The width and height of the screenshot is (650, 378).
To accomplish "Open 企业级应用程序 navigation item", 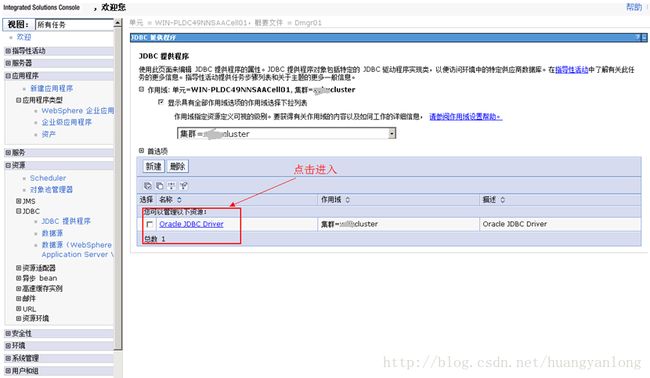I will click(66, 122).
